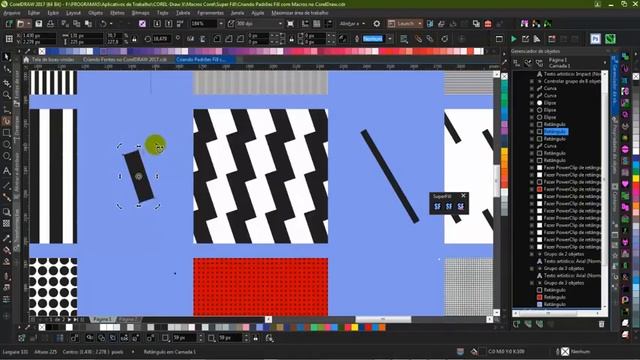Select the Pick tool in toolbox
Screen dimensions: 640x360
(7, 57)
